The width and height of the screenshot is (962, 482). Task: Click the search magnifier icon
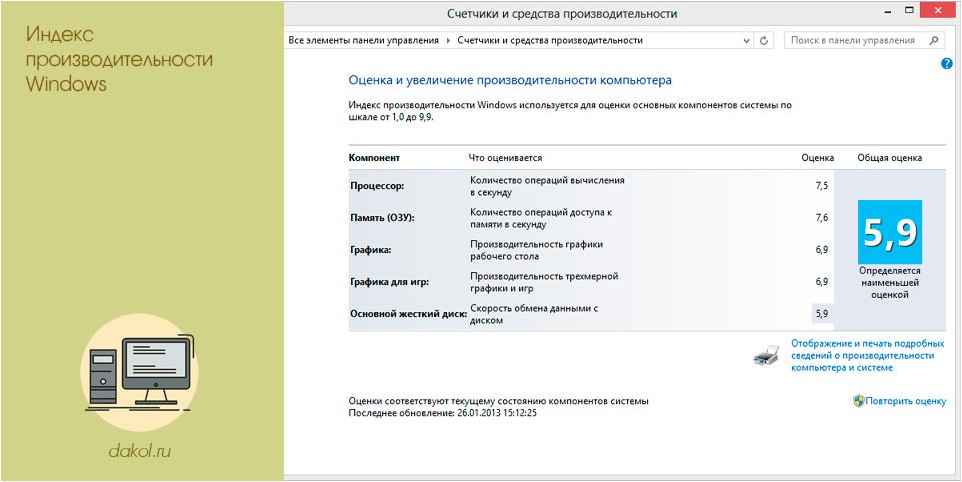pyautogui.click(x=933, y=40)
